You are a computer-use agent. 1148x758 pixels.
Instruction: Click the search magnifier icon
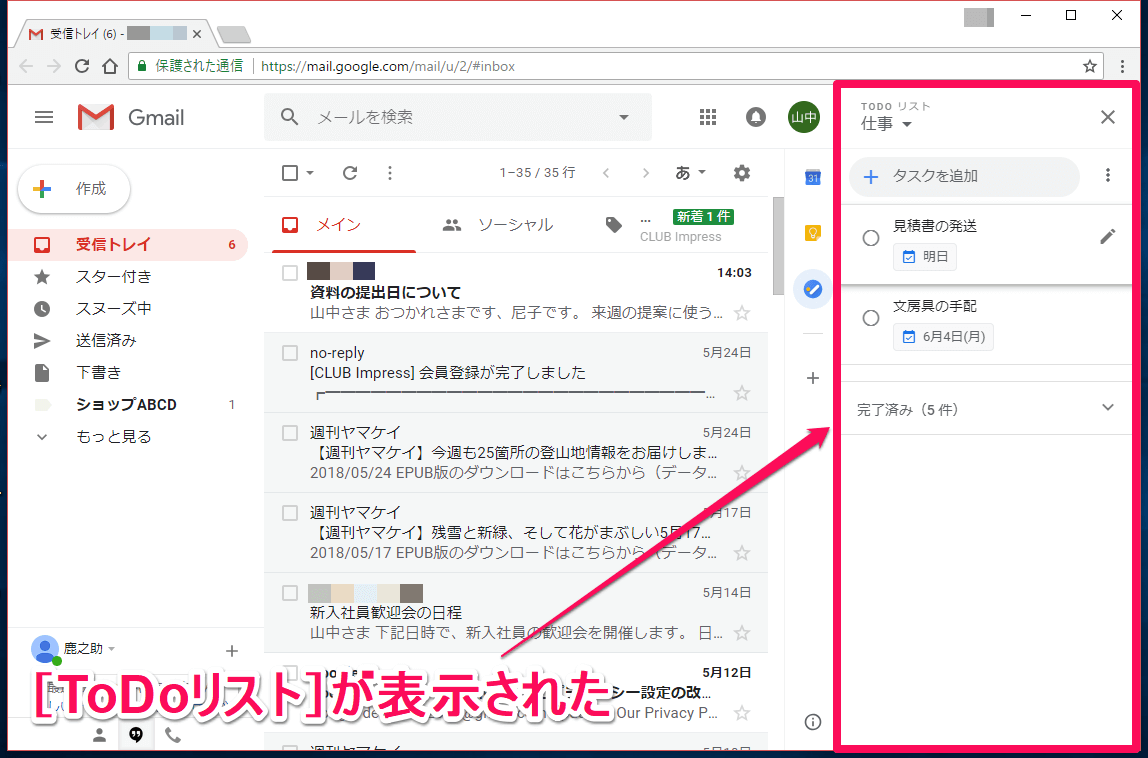tap(290, 116)
